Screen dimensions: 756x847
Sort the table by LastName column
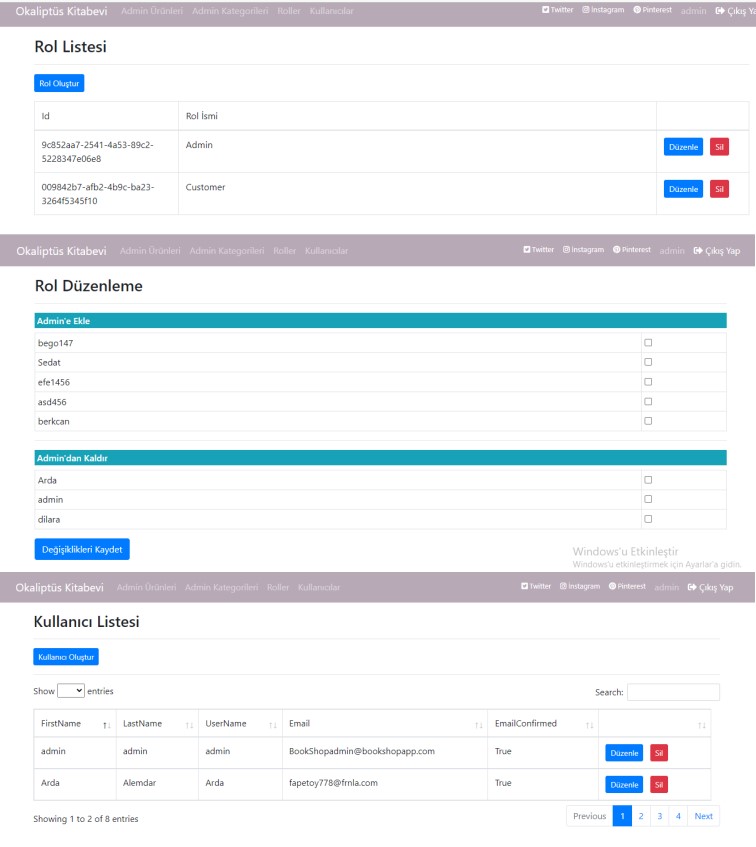pos(157,724)
